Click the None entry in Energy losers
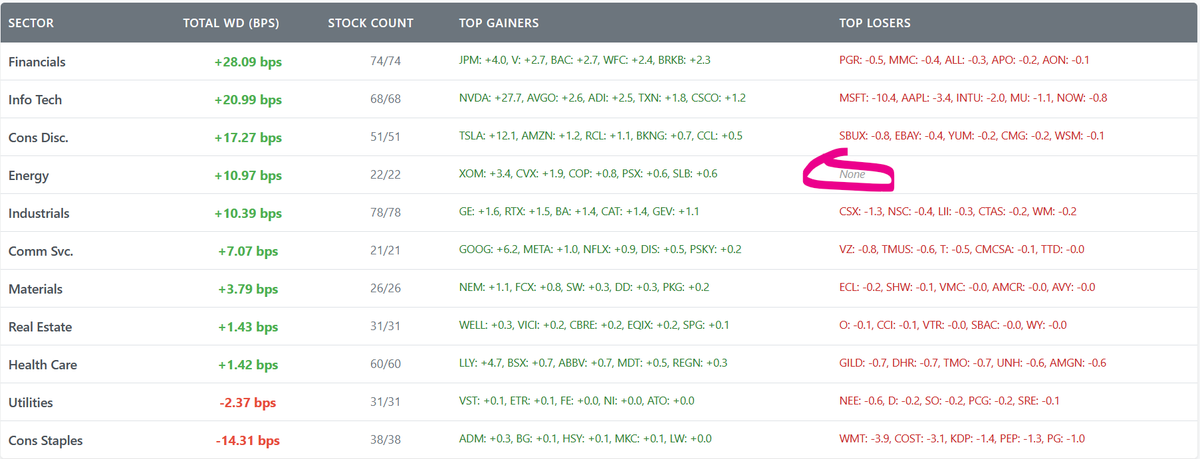Image resolution: width=1200 pixels, height=459 pixels. [852, 175]
